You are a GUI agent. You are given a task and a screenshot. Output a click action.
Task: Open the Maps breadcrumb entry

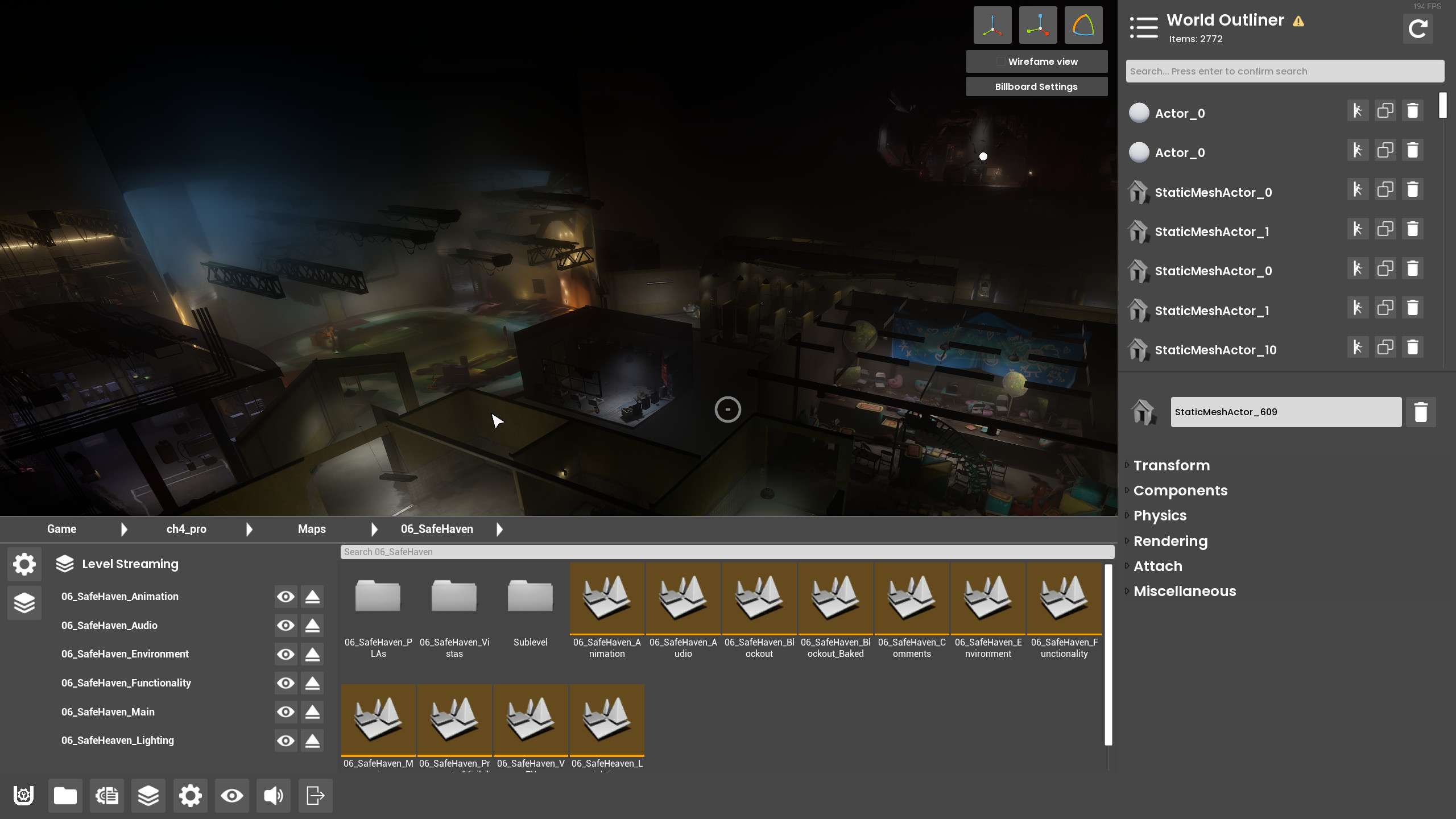point(312,529)
